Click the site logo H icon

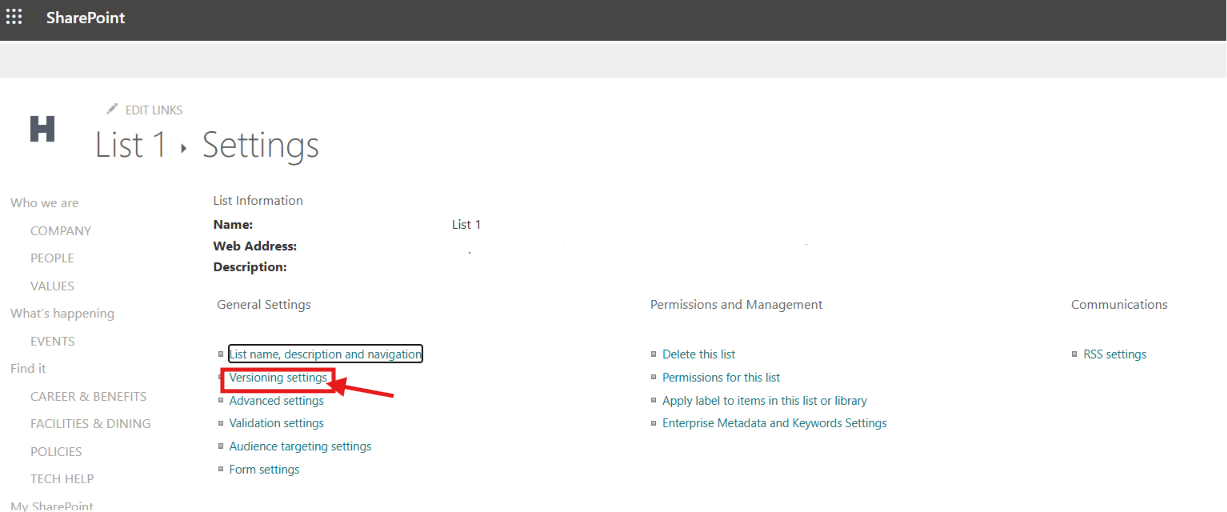(x=42, y=129)
